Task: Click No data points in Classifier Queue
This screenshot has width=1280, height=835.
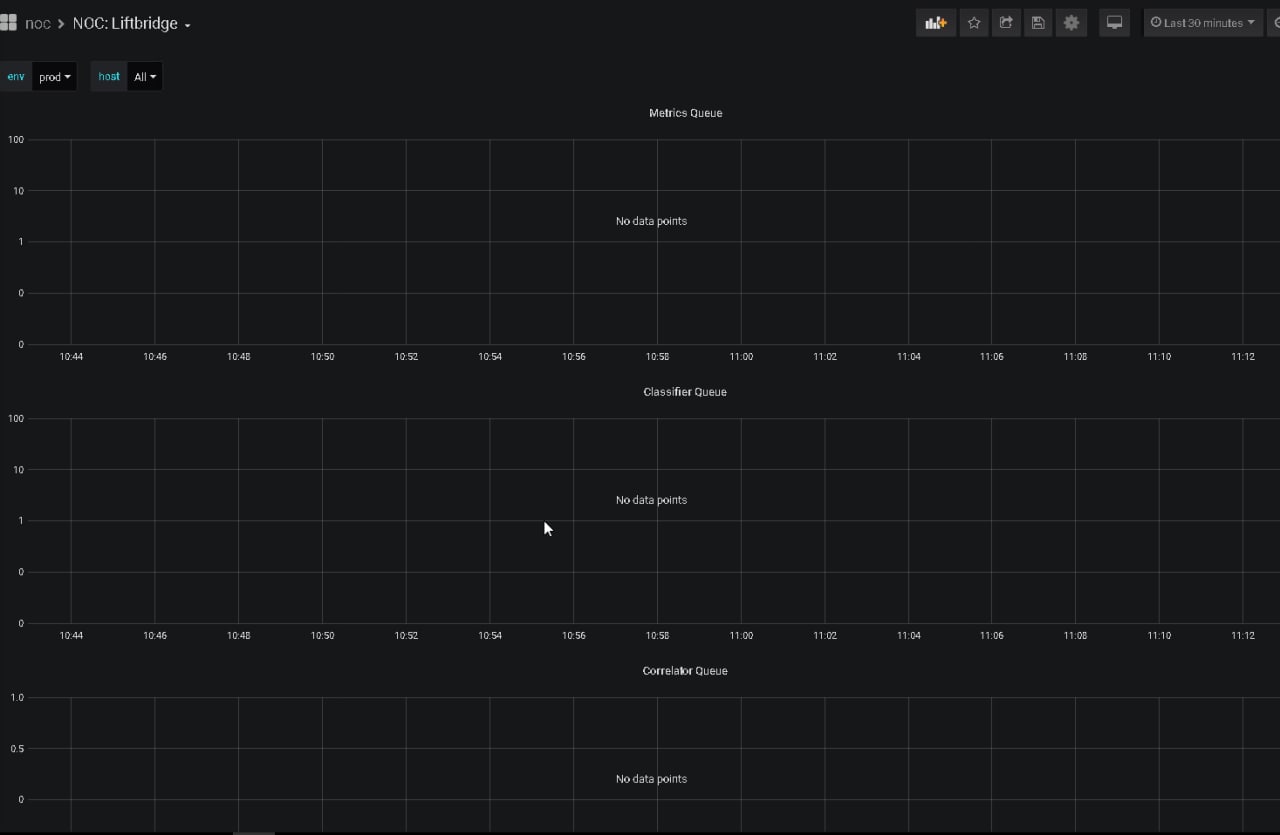Action: pyautogui.click(x=651, y=500)
